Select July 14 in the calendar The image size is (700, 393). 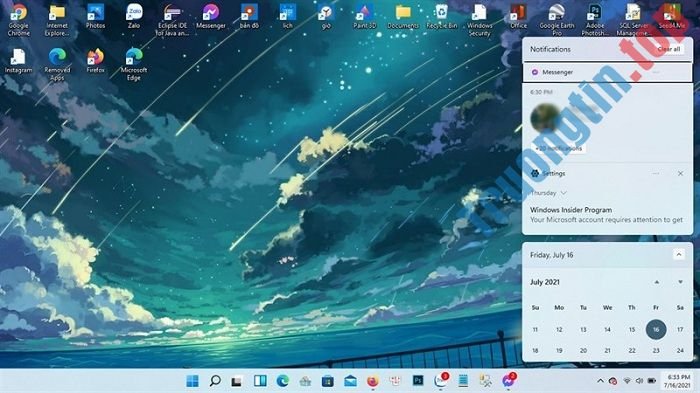tap(607, 330)
